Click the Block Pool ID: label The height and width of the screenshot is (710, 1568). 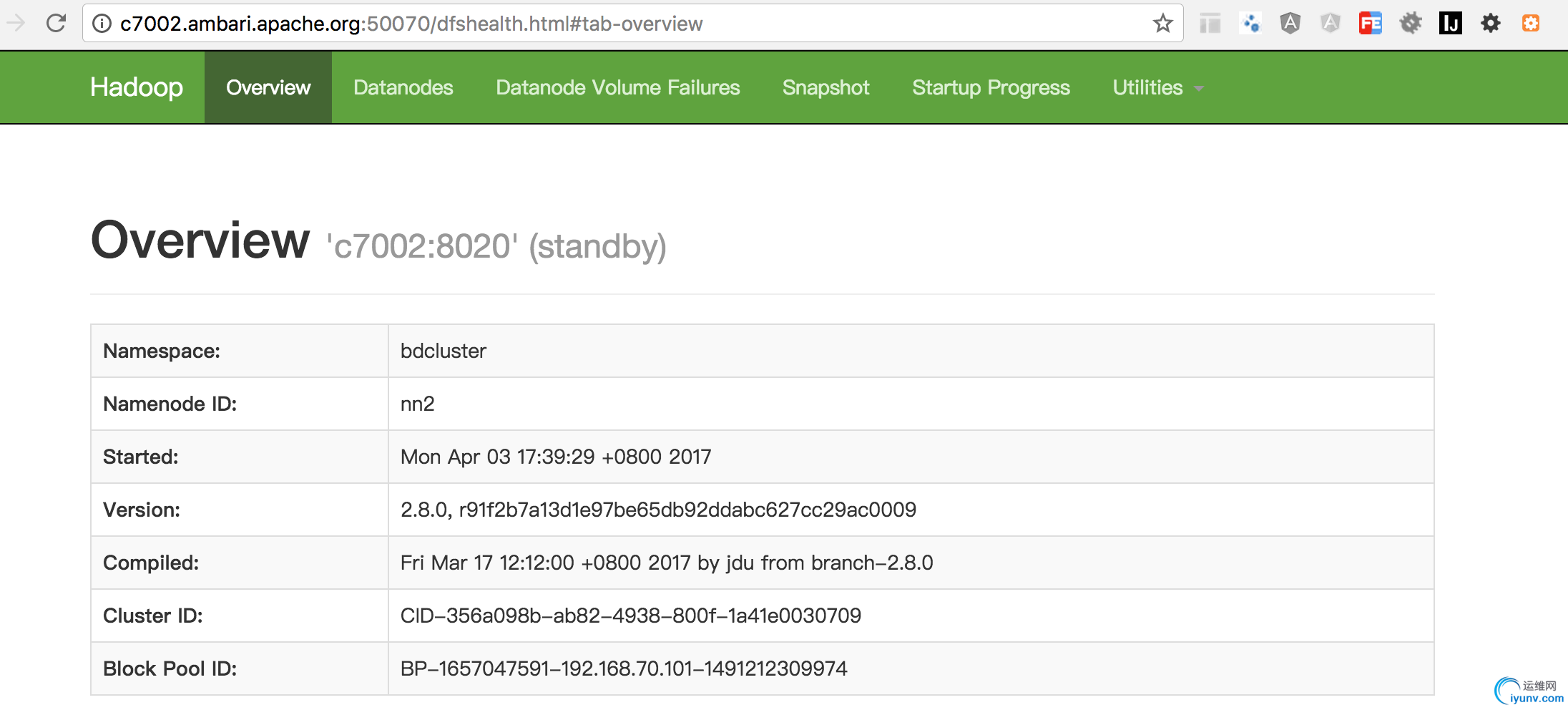pyautogui.click(x=170, y=668)
